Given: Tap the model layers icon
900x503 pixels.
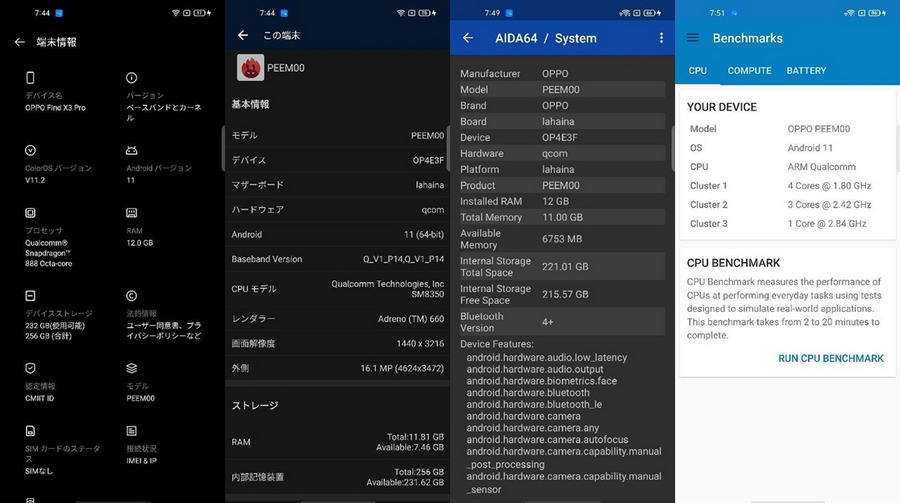Looking at the screenshot, I should coord(131,368).
